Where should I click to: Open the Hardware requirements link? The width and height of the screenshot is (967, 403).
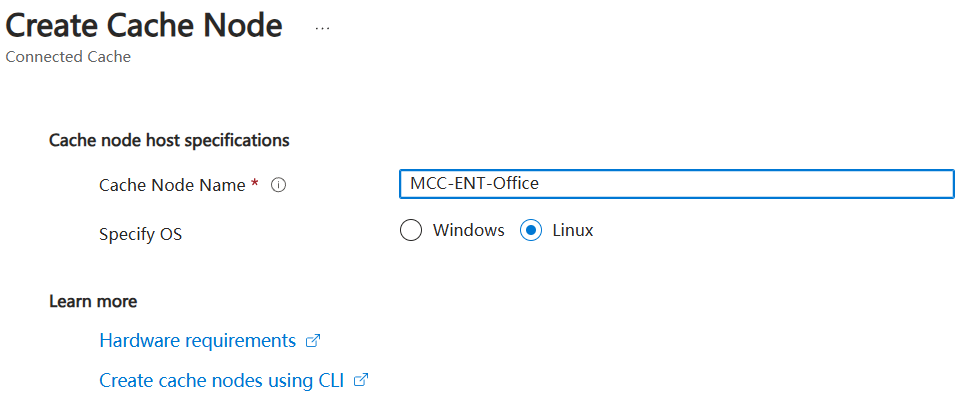coord(198,341)
